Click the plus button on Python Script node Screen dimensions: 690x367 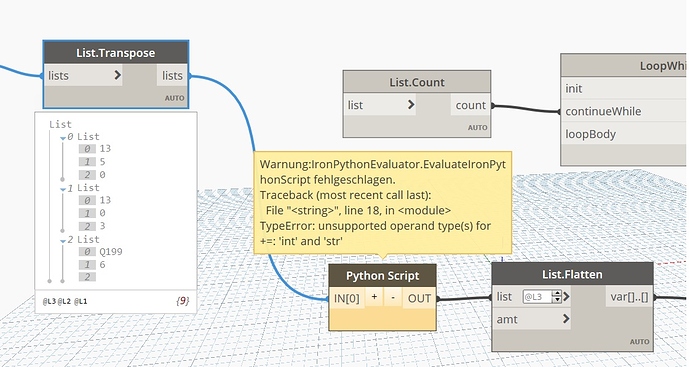374,297
